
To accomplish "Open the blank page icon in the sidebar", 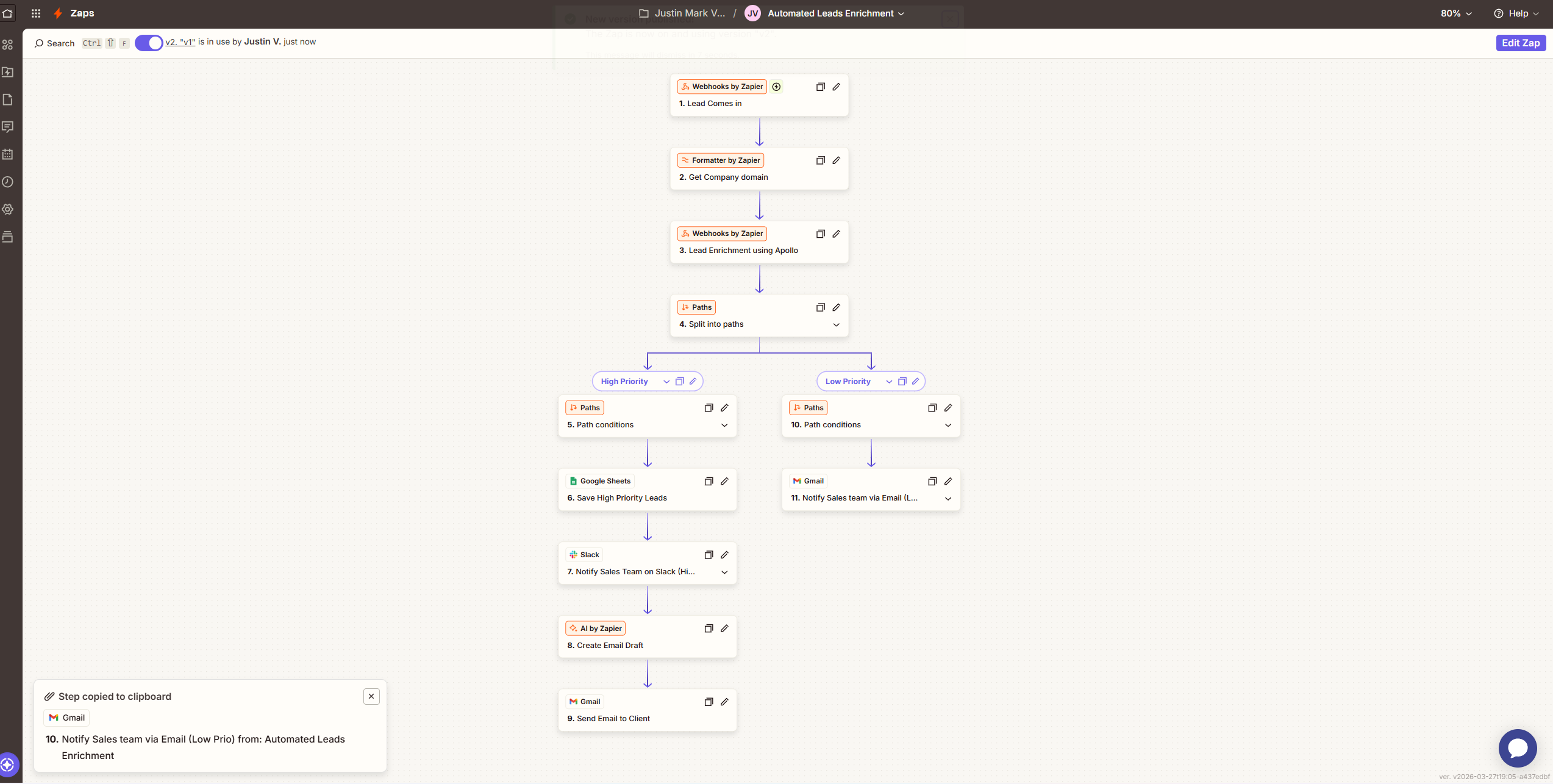I will point(7,99).
